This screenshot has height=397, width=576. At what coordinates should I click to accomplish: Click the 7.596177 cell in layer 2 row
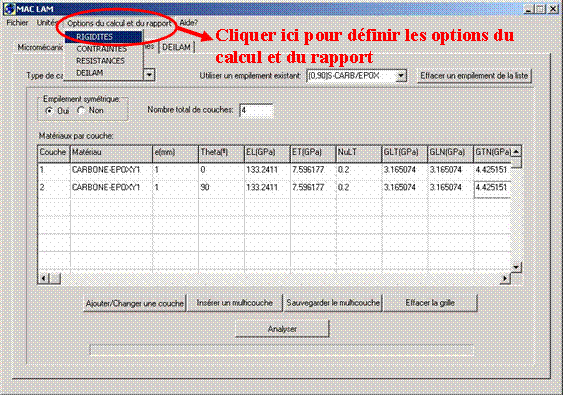(x=313, y=188)
